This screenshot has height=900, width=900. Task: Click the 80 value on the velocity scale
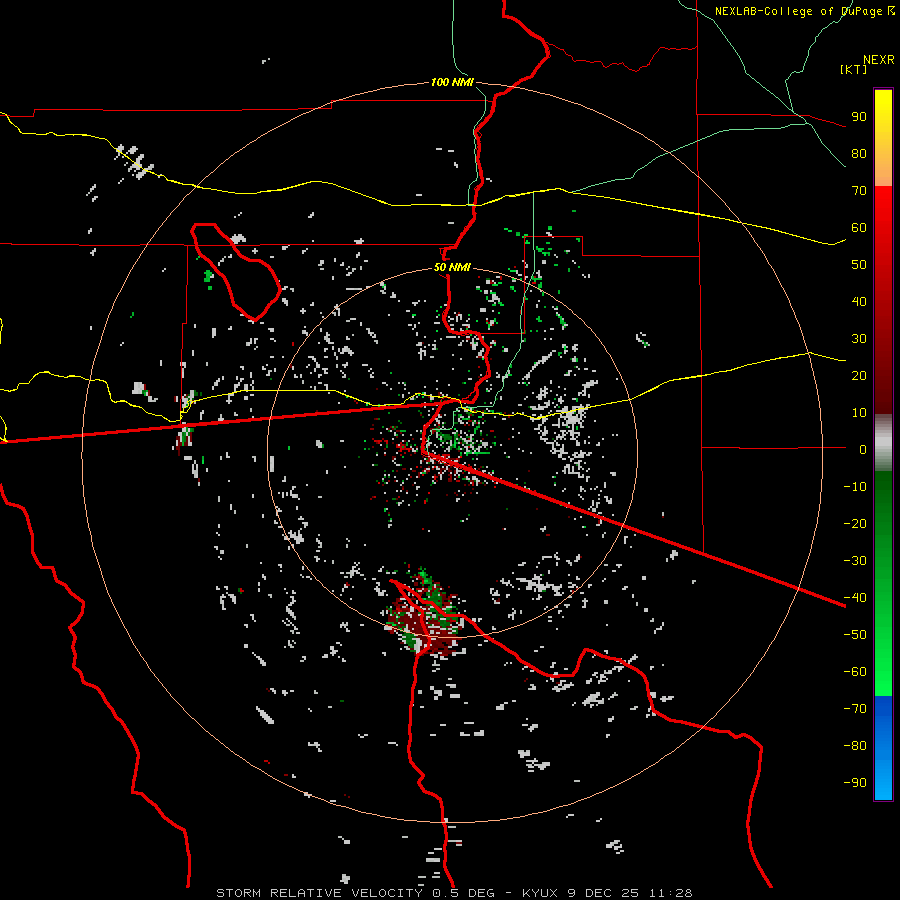[859, 153]
